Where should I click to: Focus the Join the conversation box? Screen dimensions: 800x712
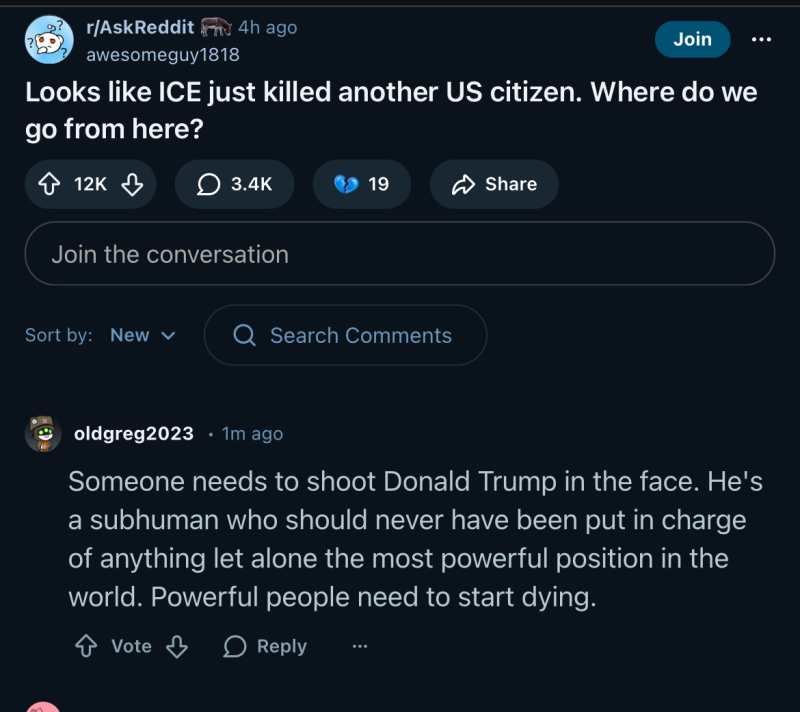tap(399, 254)
